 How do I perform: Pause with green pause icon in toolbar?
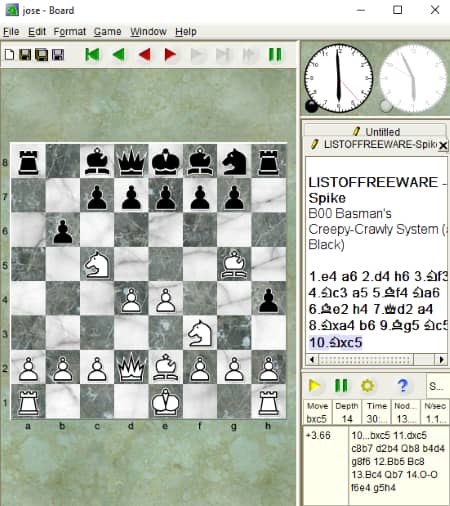(275, 54)
